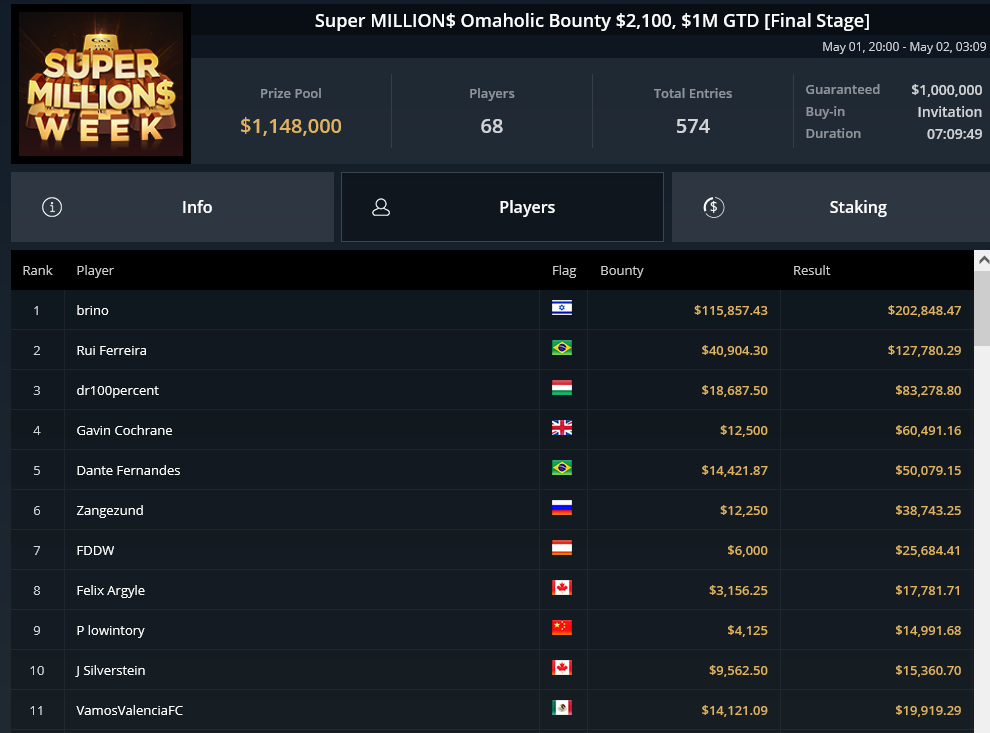Click the info circle icon

pos(52,207)
